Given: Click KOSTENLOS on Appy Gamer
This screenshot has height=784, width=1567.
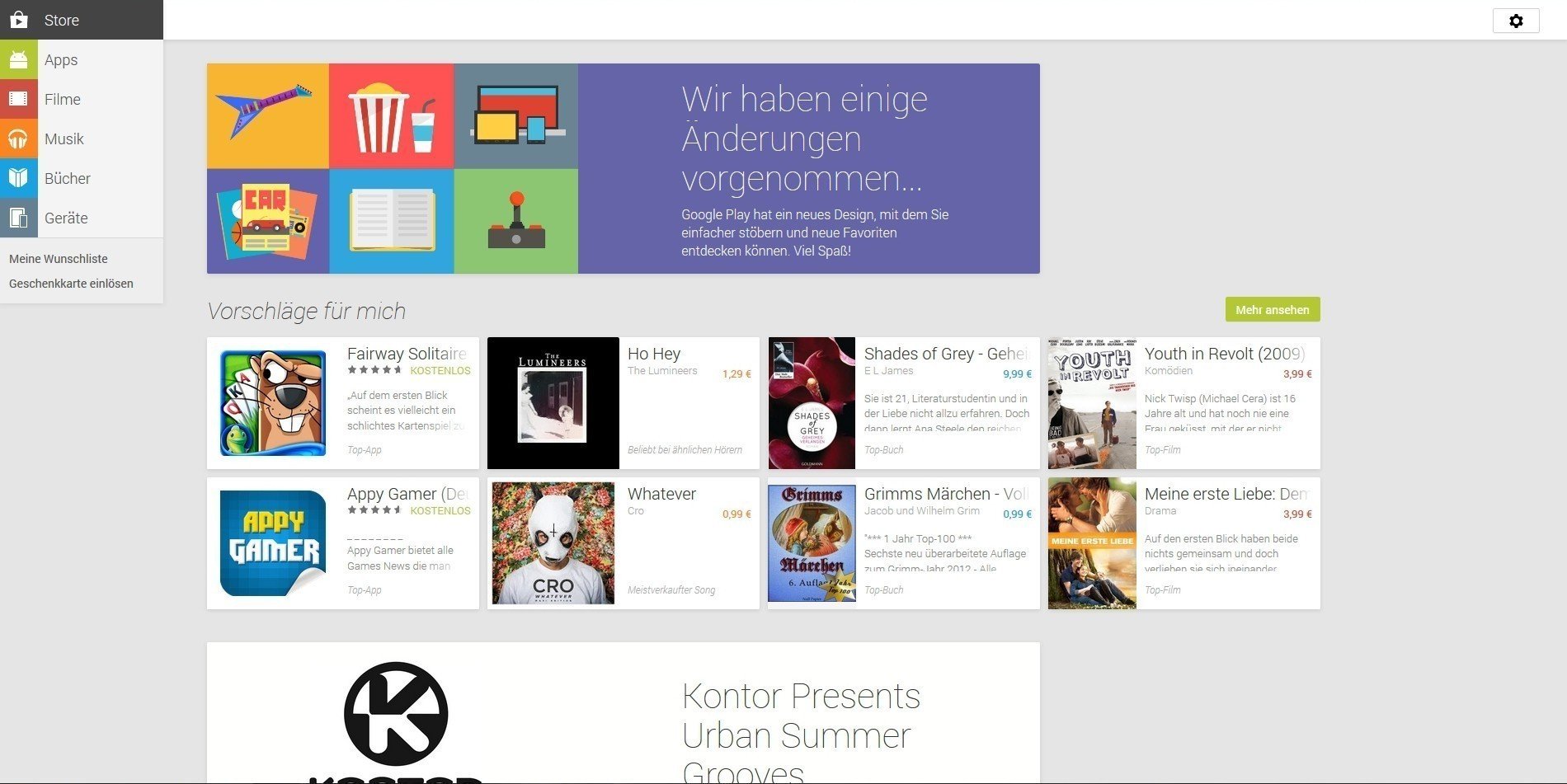Looking at the screenshot, I should pos(440,511).
